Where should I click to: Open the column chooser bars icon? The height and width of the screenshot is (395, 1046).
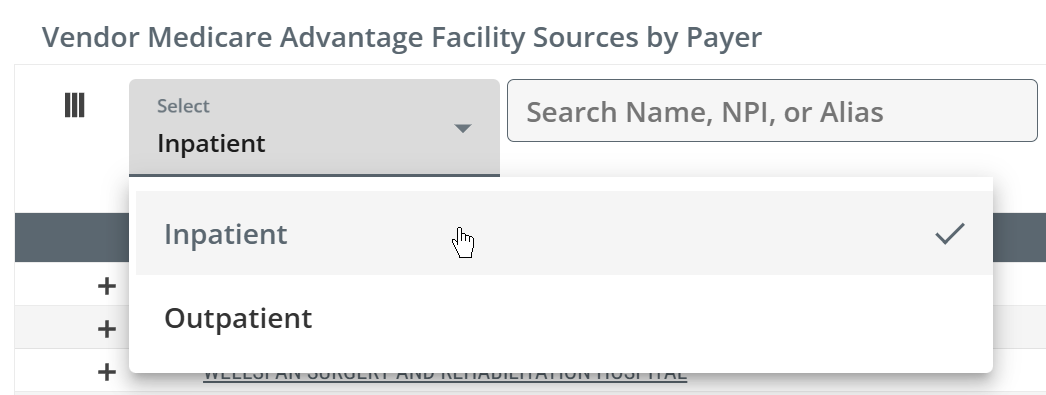point(74,105)
